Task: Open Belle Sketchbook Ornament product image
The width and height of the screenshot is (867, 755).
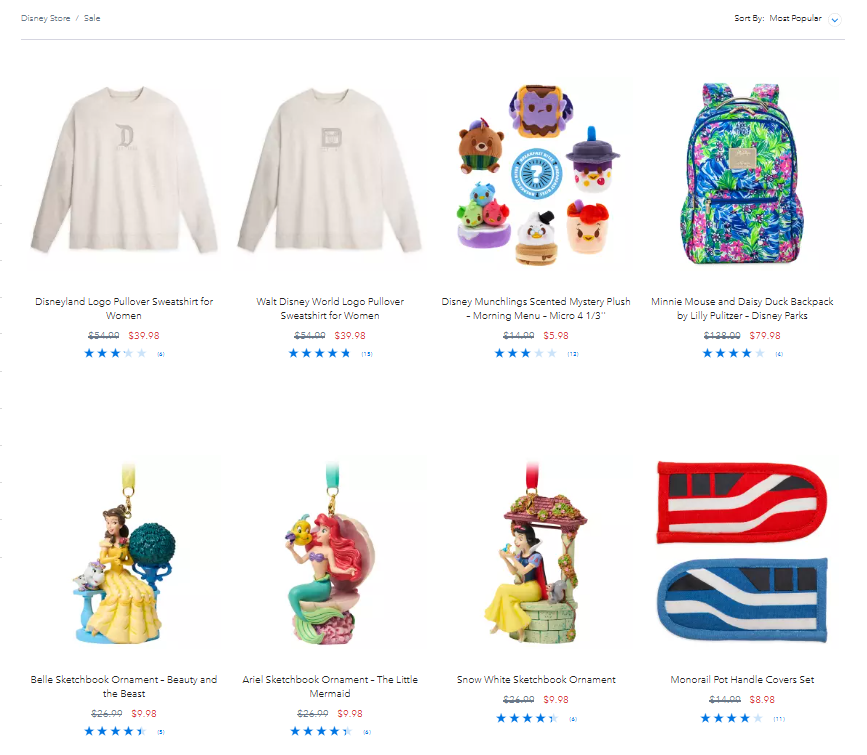Action: 124,553
